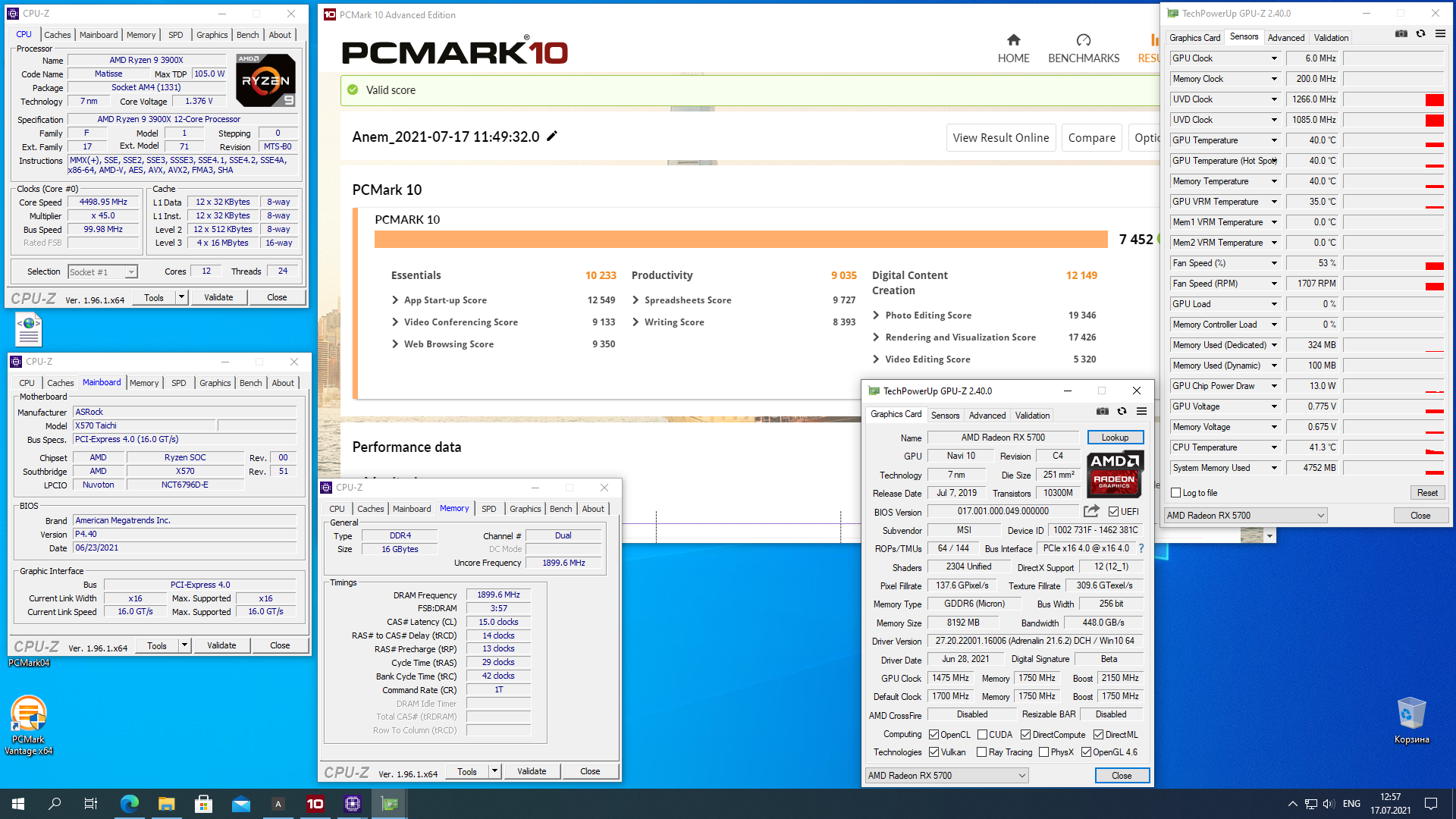Take GPU-Z screenshot from Graphics Card window
The width and height of the screenshot is (1456, 819).
pos(1103,412)
